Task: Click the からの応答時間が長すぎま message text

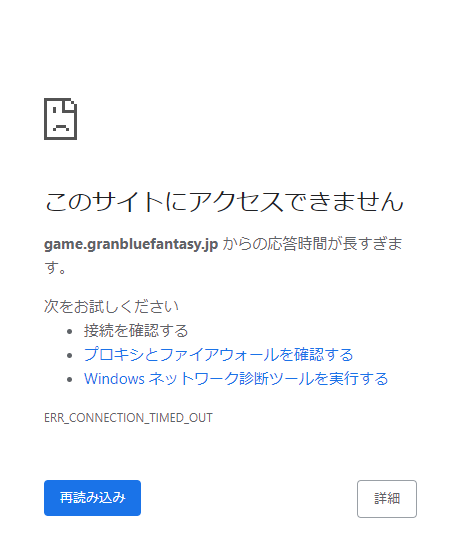Action: click(x=312, y=244)
